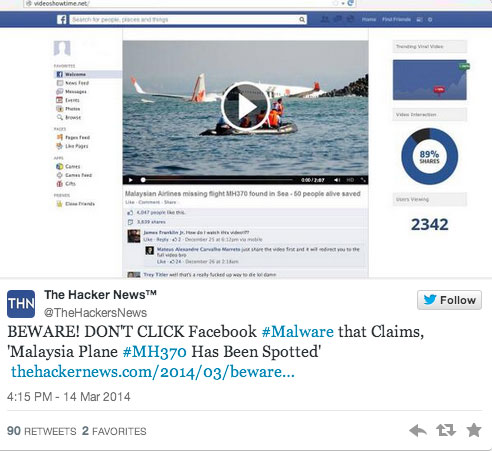Image resolution: width=492 pixels, height=451 pixels.
Task: Click the Follow button
Action: click(449, 300)
